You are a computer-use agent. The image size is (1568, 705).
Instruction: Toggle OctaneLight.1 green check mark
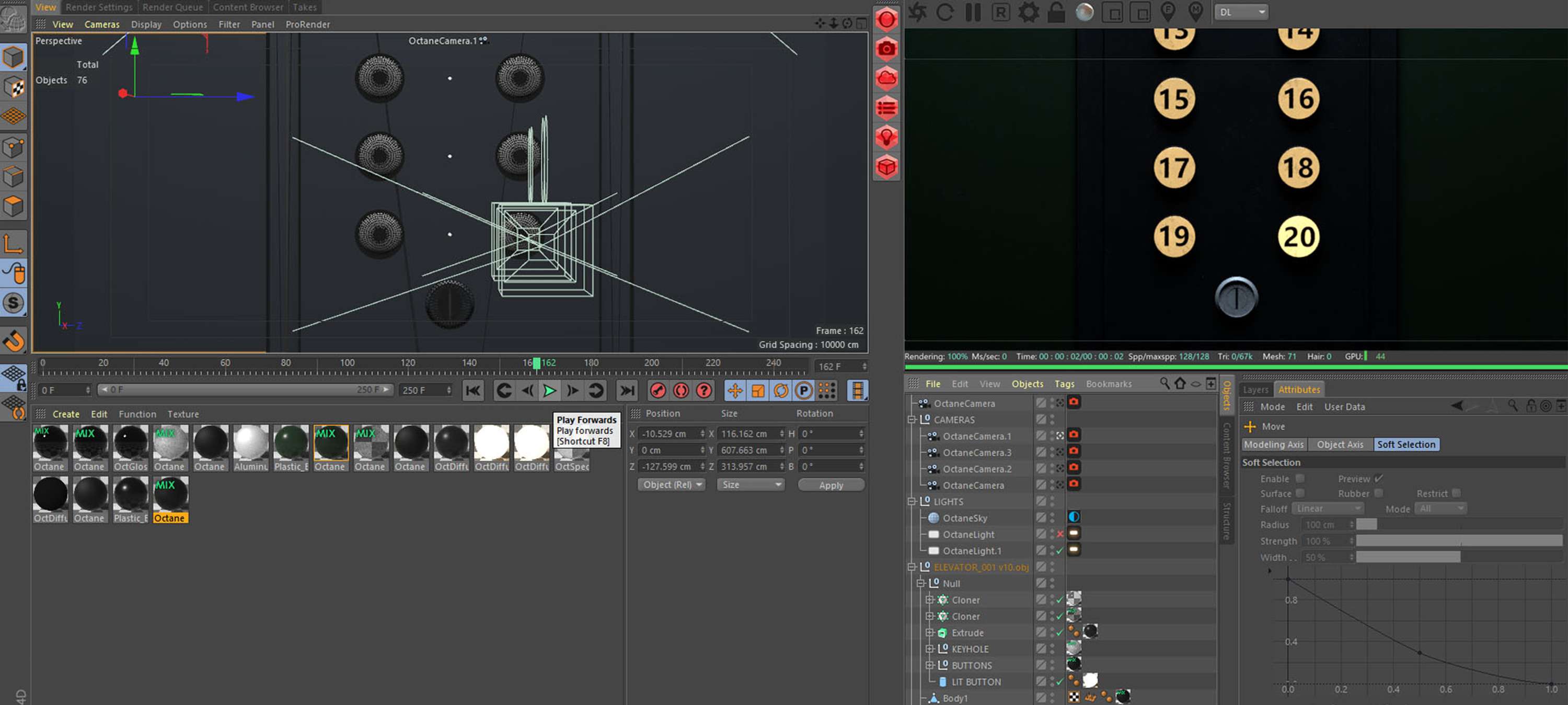1060,551
